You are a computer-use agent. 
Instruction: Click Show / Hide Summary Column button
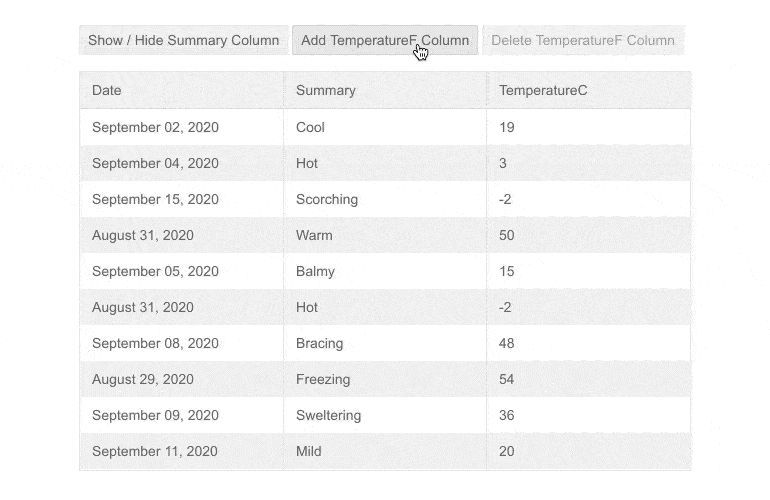click(183, 41)
